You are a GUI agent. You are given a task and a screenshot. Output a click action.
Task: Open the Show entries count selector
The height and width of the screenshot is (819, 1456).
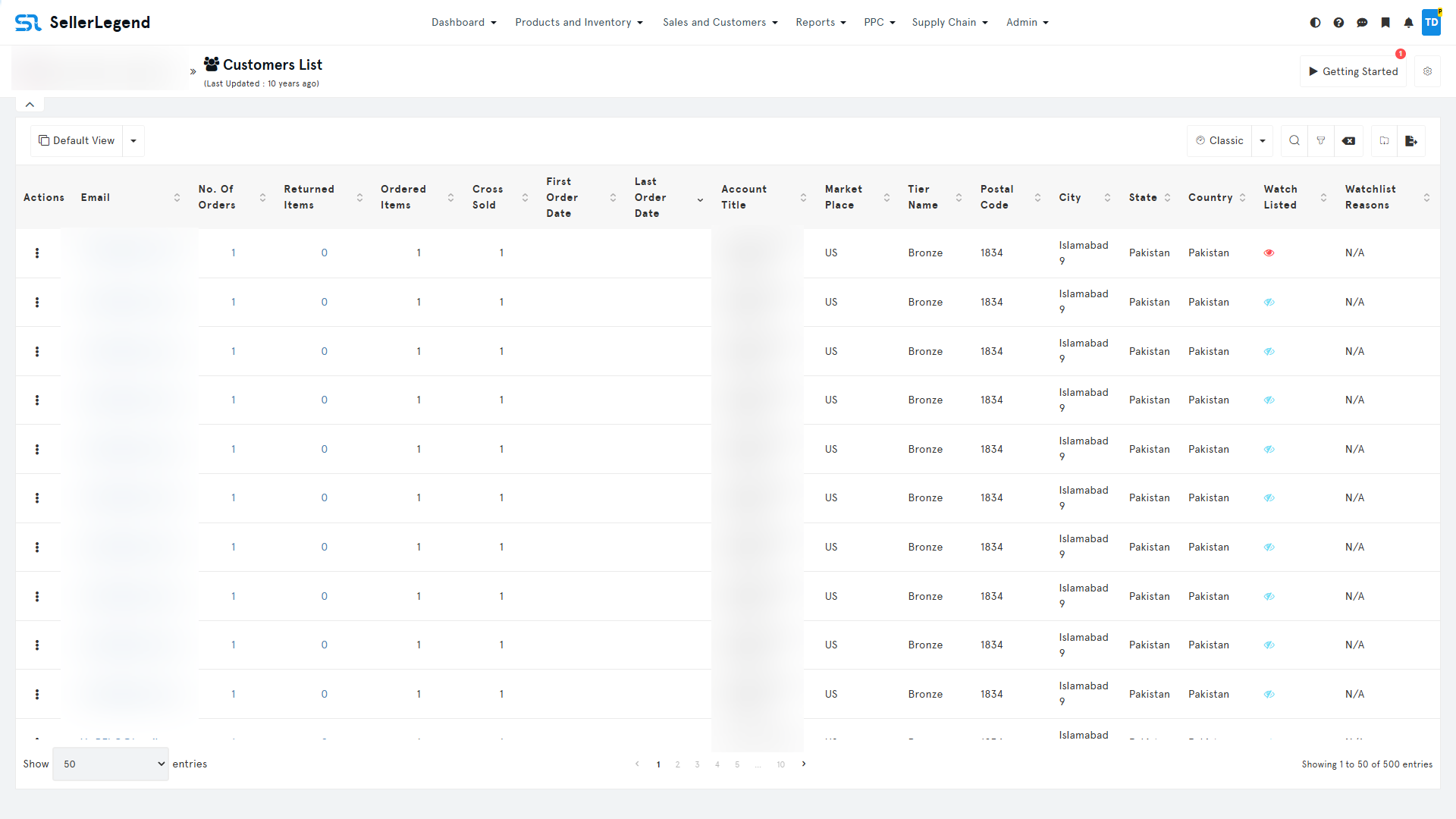click(111, 764)
